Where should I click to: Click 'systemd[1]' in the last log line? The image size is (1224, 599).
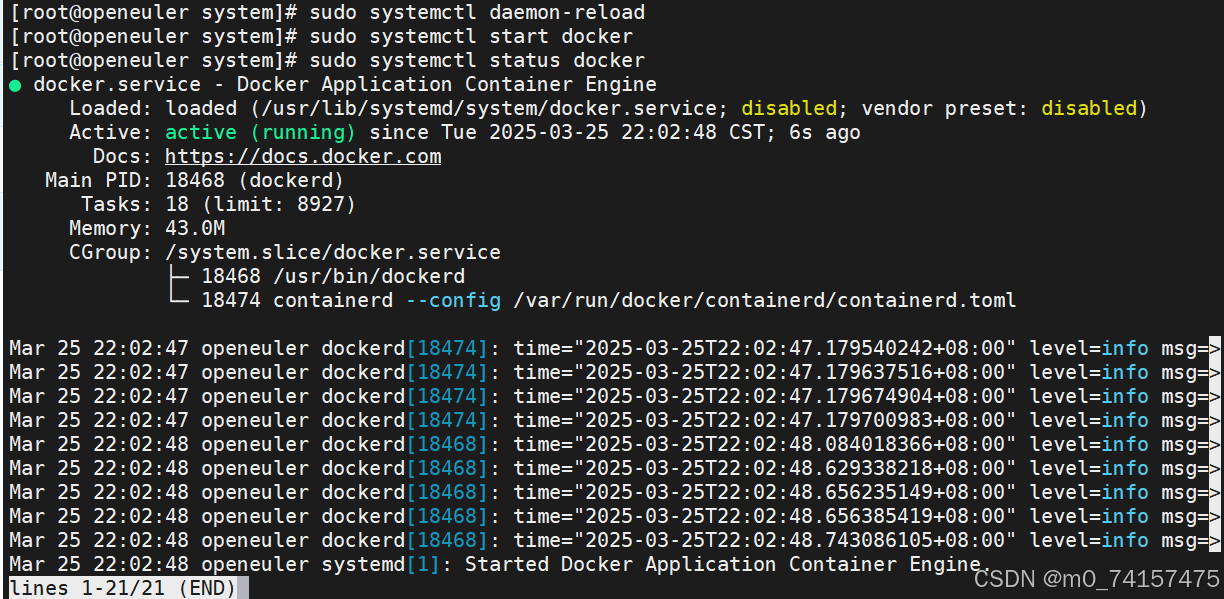(x=381, y=565)
